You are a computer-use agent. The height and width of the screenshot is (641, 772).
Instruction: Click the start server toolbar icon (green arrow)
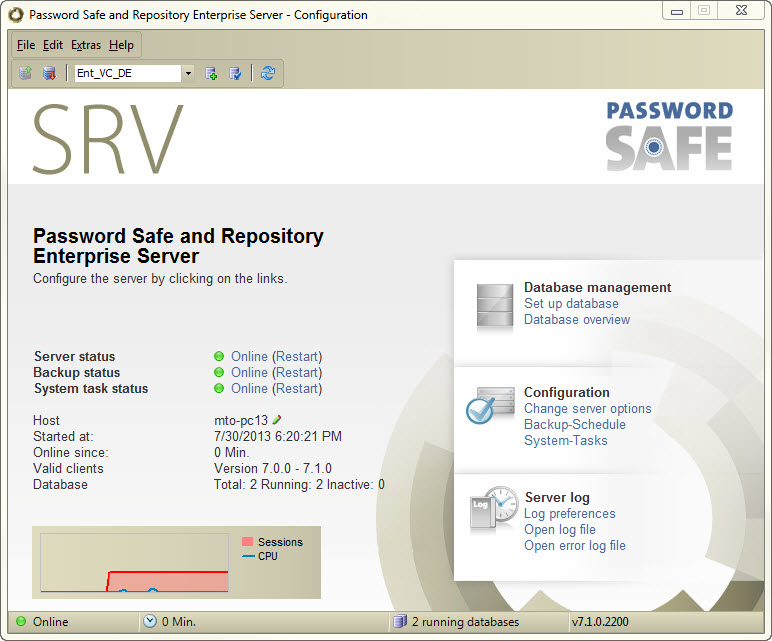(x=26, y=73)
